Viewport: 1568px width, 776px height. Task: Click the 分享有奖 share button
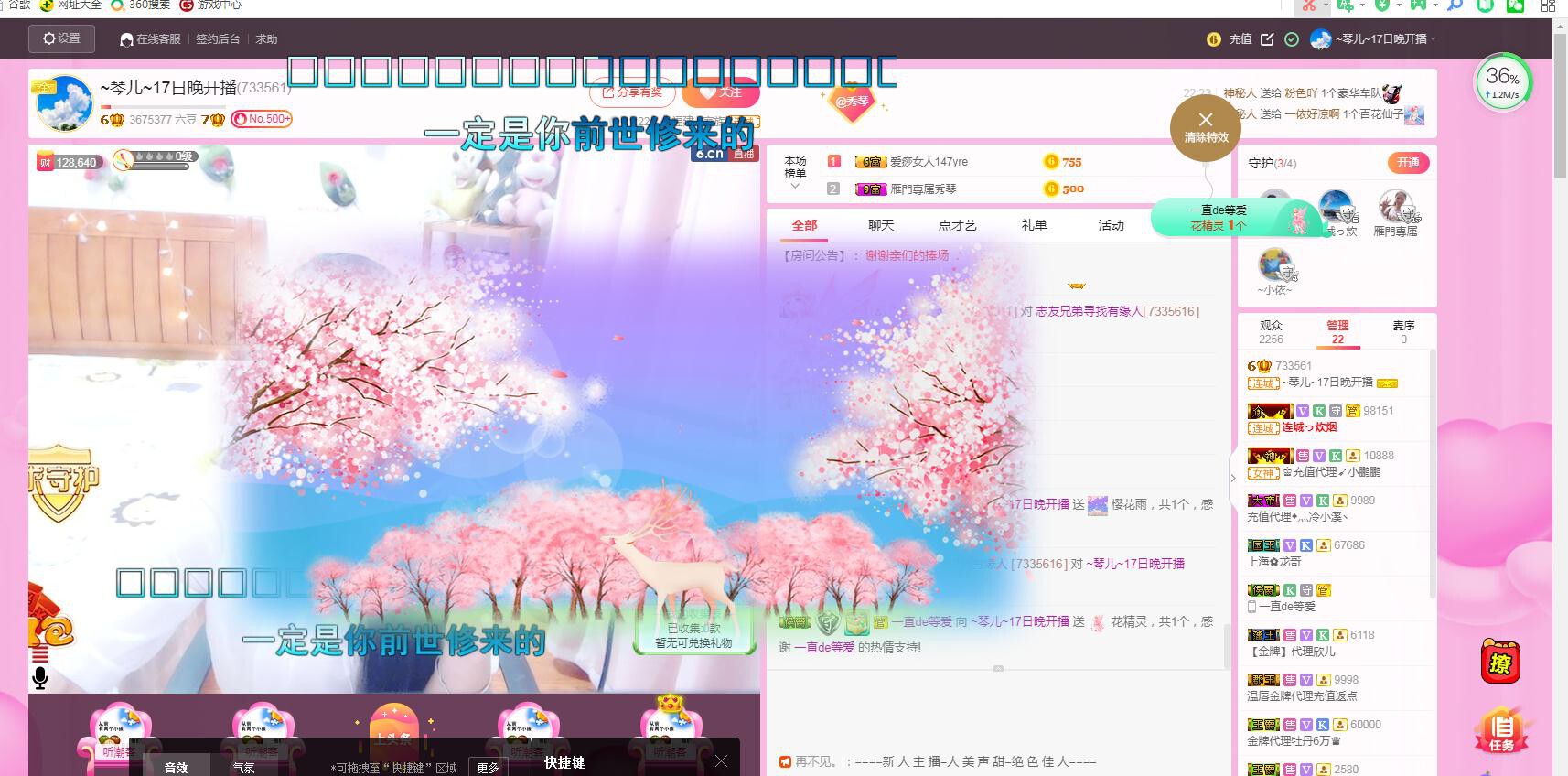click(x=632, y=92)
